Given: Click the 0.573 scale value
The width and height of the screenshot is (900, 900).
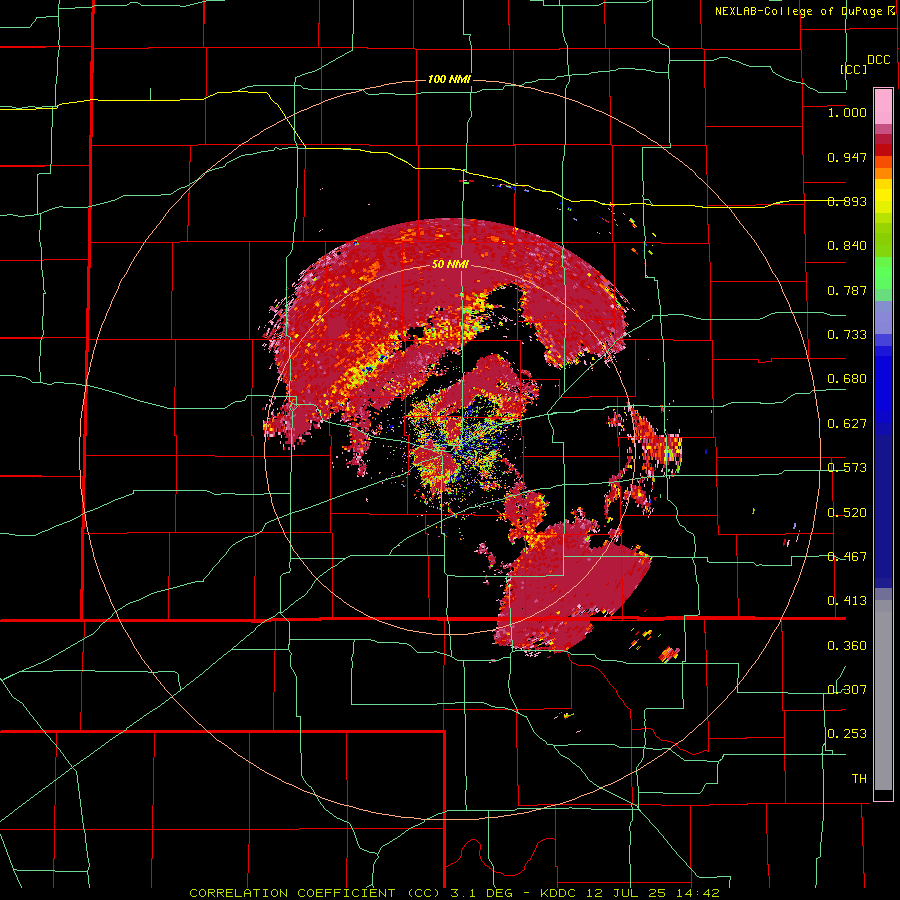Looking at the screenshot, I should tap(847, 468).
